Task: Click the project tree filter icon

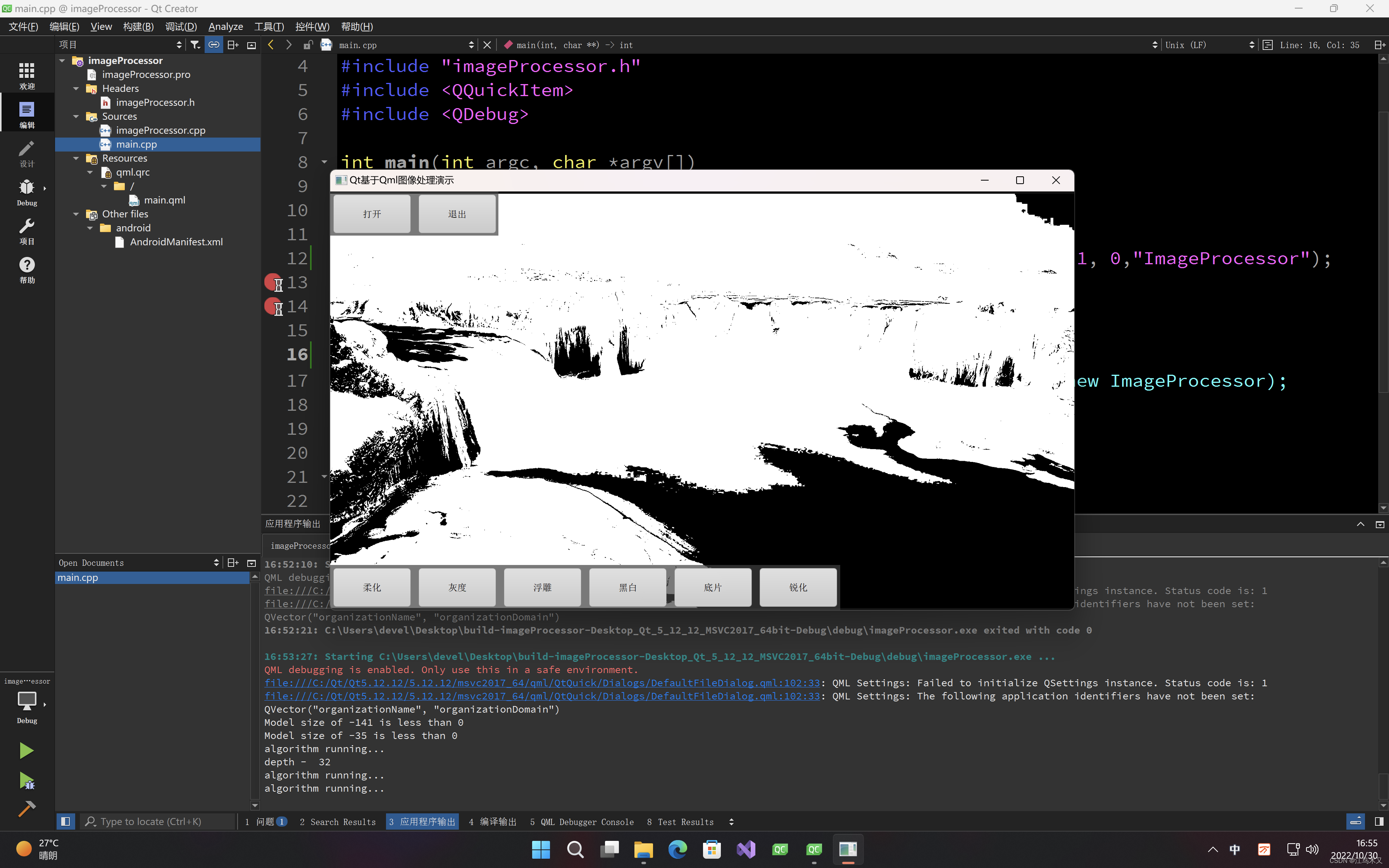Action: [x=195, y=45]
